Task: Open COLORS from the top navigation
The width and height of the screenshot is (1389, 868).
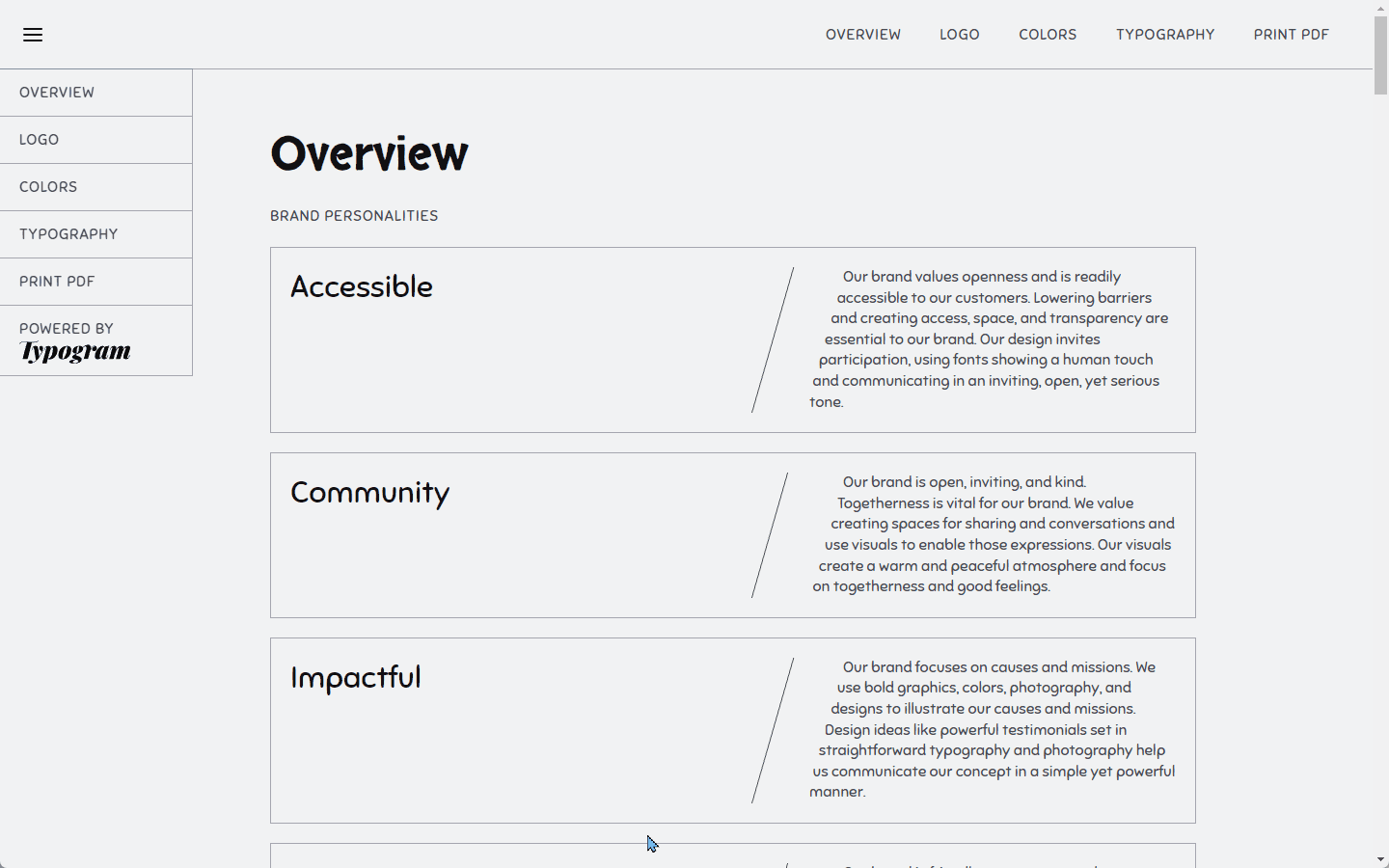Action: (x=1048, y=34)
